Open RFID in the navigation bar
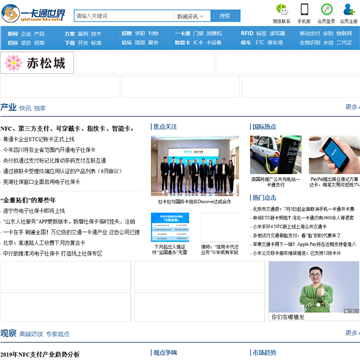Image resolution: width=360 pixels, height=360 pixels. (x=247, y=34)
